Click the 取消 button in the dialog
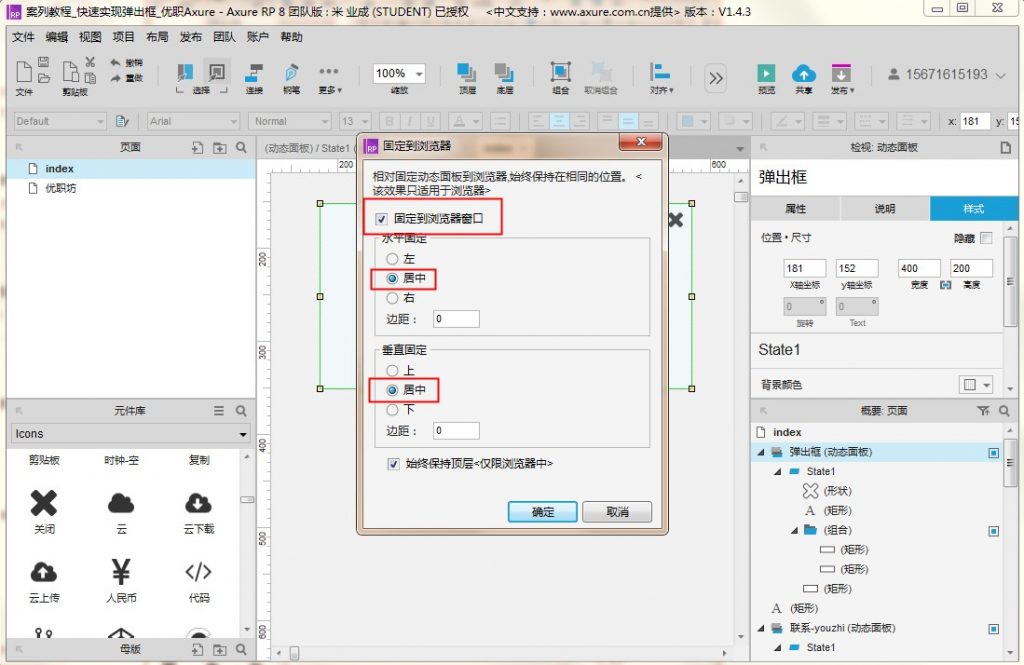 (617, 512)
